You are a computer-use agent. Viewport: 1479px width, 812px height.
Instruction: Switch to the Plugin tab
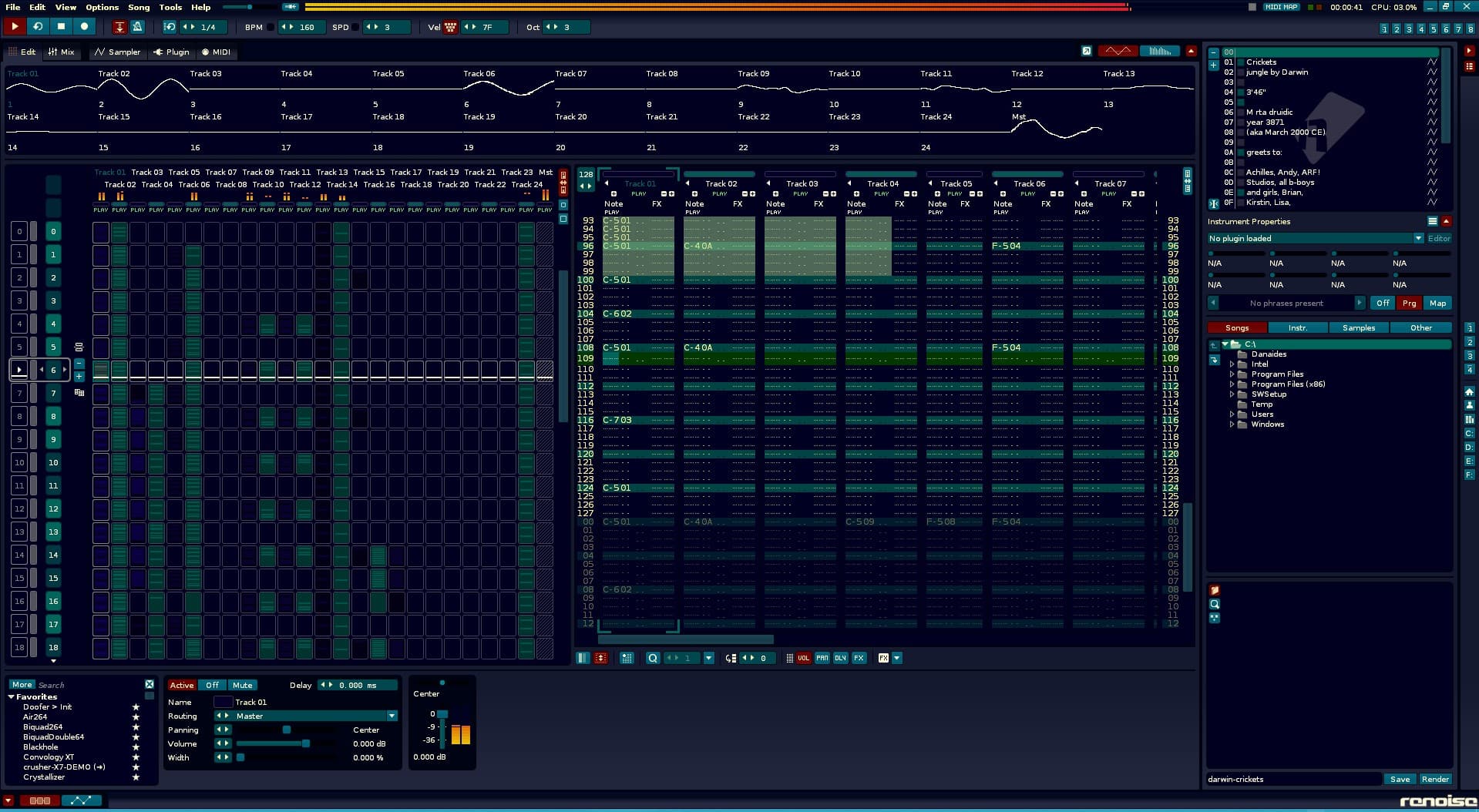point(171,52)
